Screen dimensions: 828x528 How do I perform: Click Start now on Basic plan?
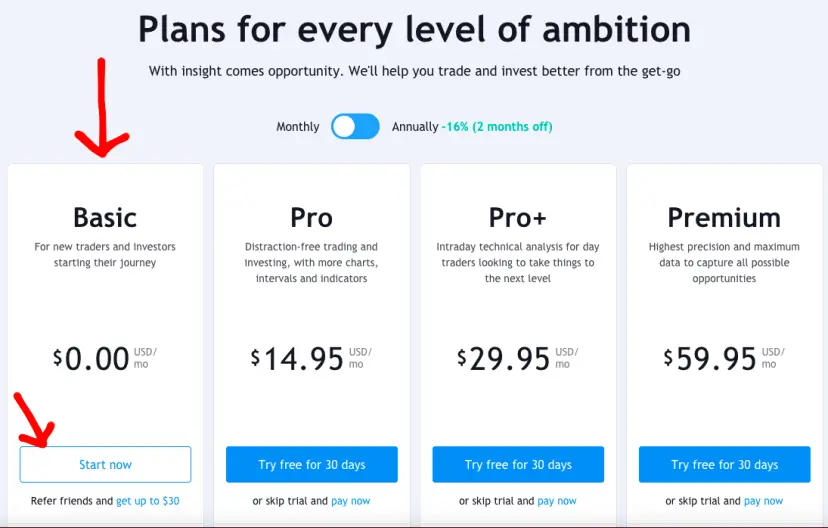[106, 465]
